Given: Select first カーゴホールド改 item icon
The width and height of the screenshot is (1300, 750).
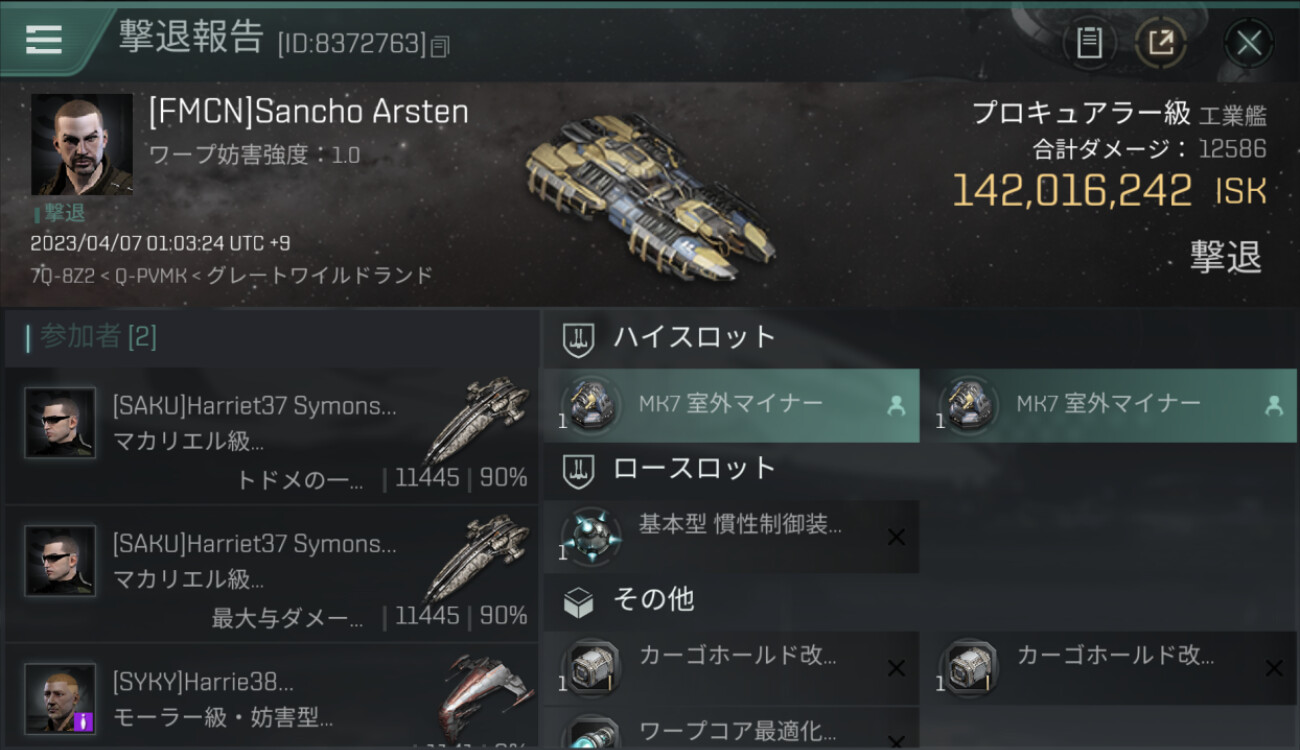Looking at the screenshot, I should (591, 667).
